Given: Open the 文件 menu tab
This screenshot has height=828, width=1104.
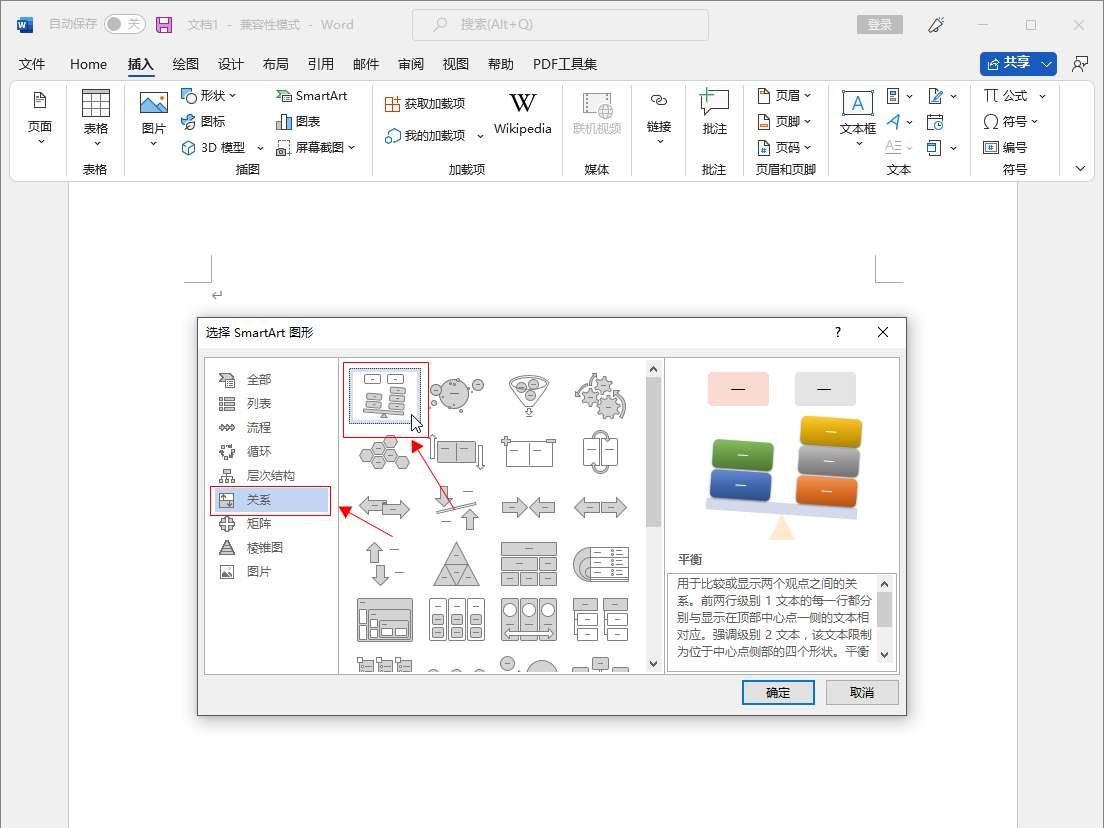Looking at the screenshot, I should pyautogui.click(x=32, y=64).
